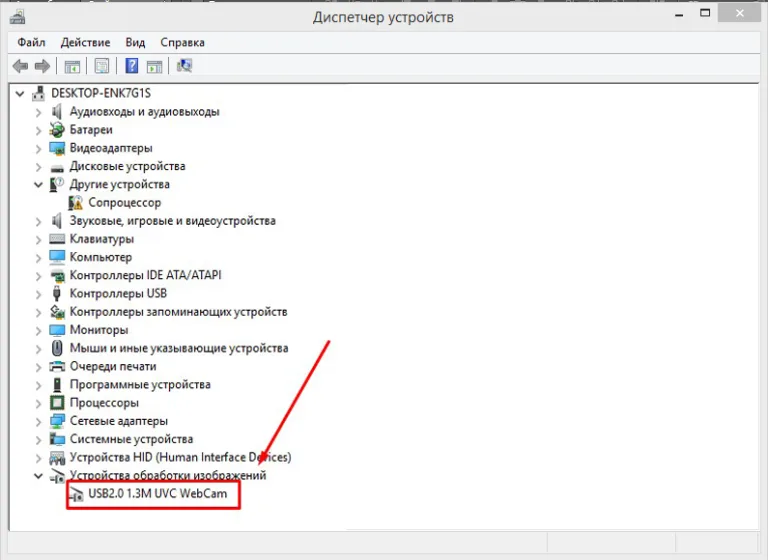The image size is (768, 560).
Task: Show or hide console tree toolbar icon
Action: [72, 66]
